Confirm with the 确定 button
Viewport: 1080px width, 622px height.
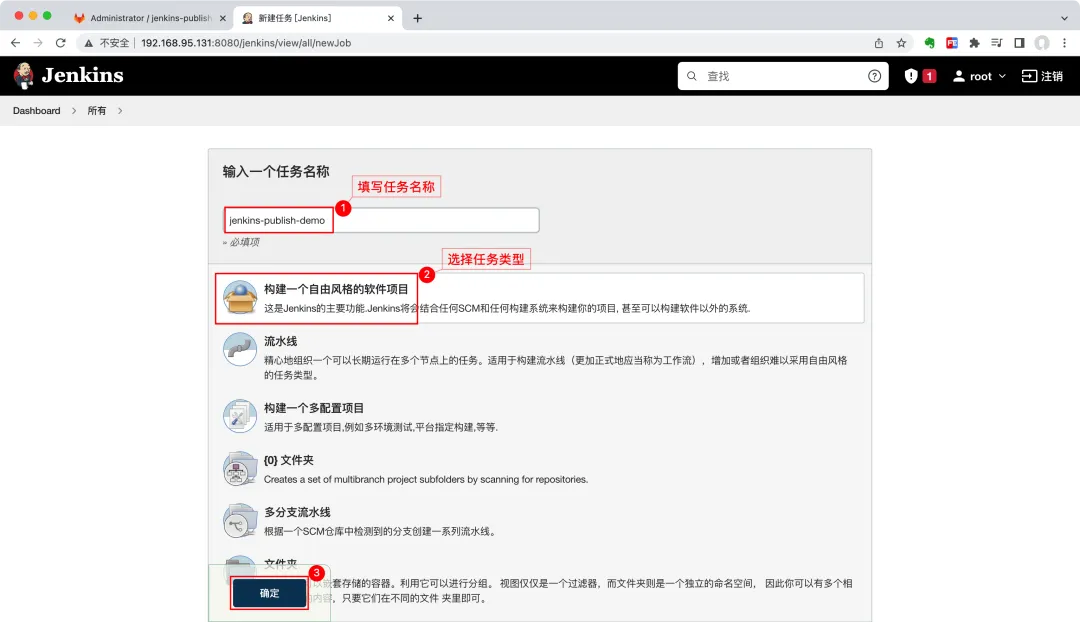[269, 593]
